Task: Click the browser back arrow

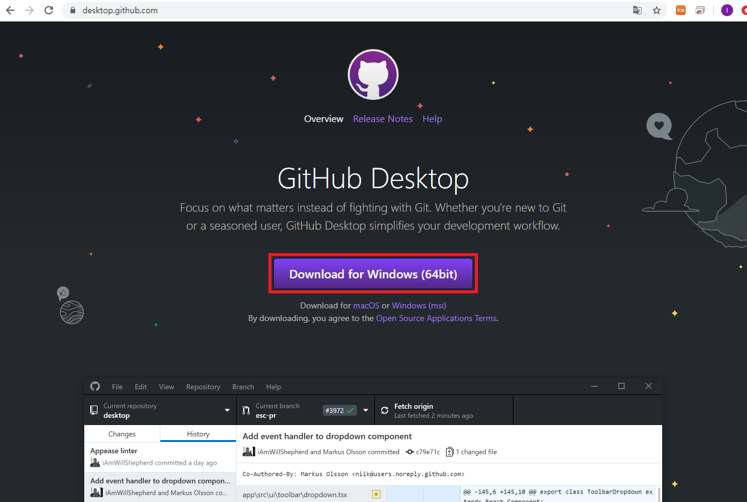Action: pyautogui.click(x=10, y=10)
